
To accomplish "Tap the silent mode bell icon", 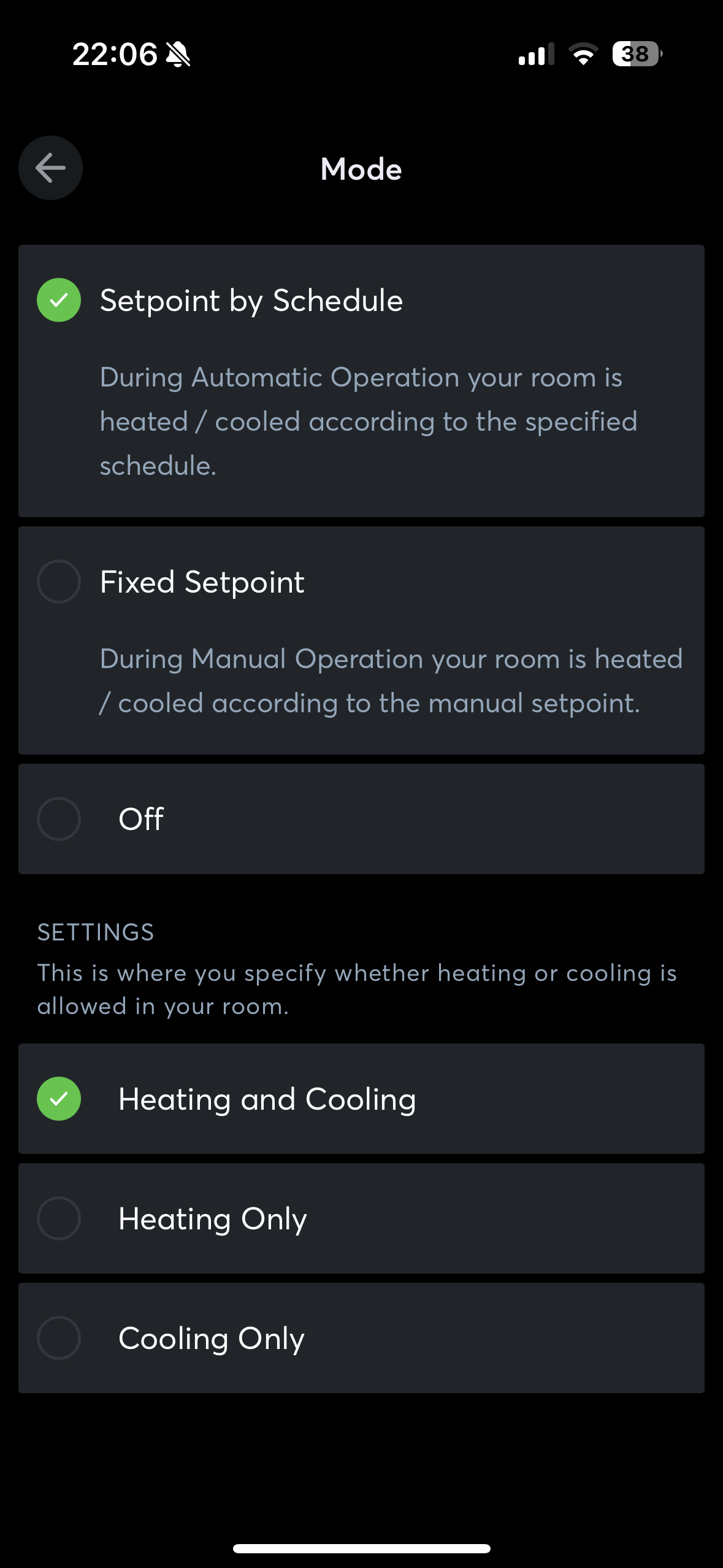I will tap(178, 55).
